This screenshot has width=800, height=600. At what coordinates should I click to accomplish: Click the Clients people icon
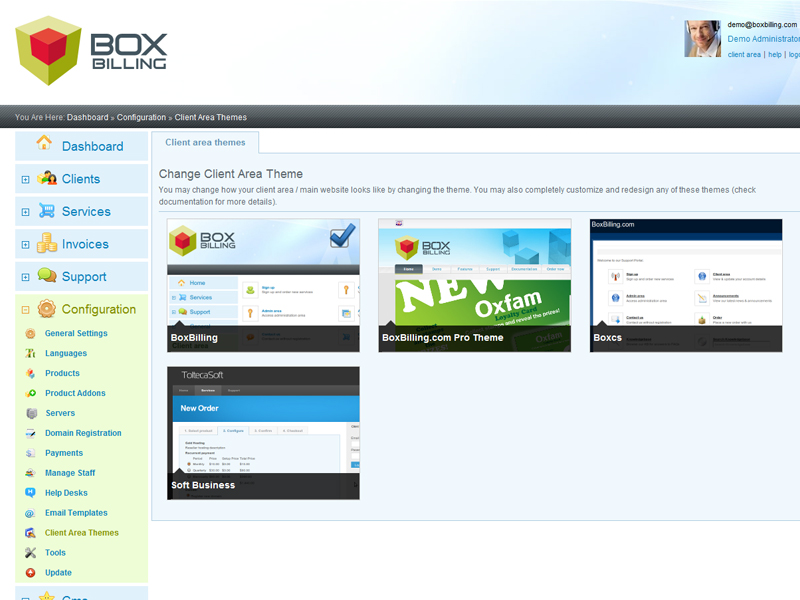point(47,178)
